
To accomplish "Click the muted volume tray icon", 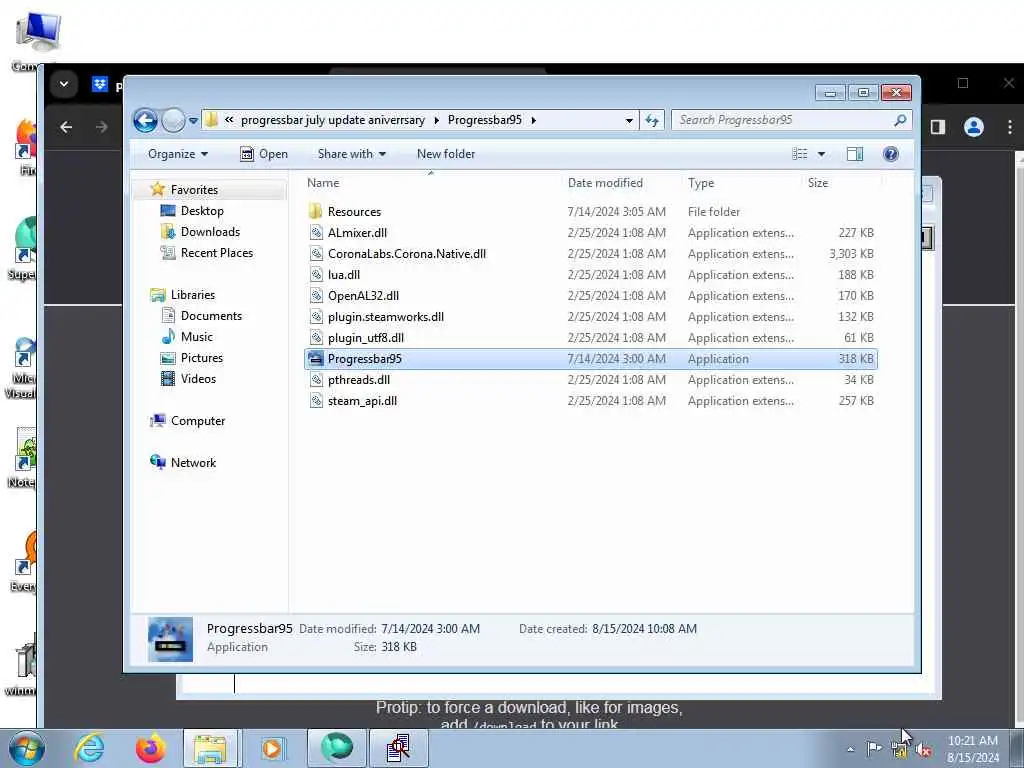I will point(924,749).
